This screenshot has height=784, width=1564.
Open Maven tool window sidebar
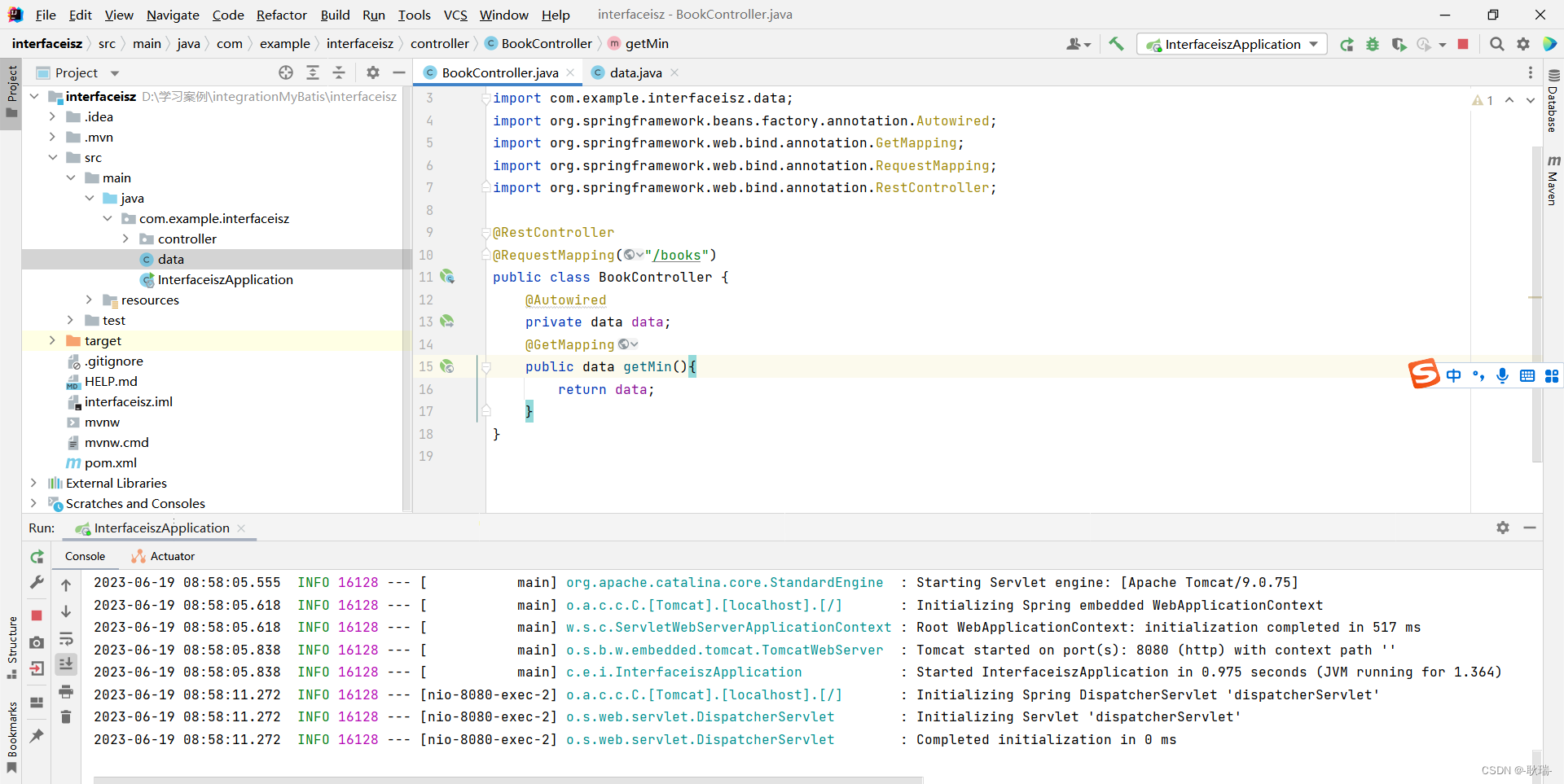pyautogui.click(x=1553, y=179)
